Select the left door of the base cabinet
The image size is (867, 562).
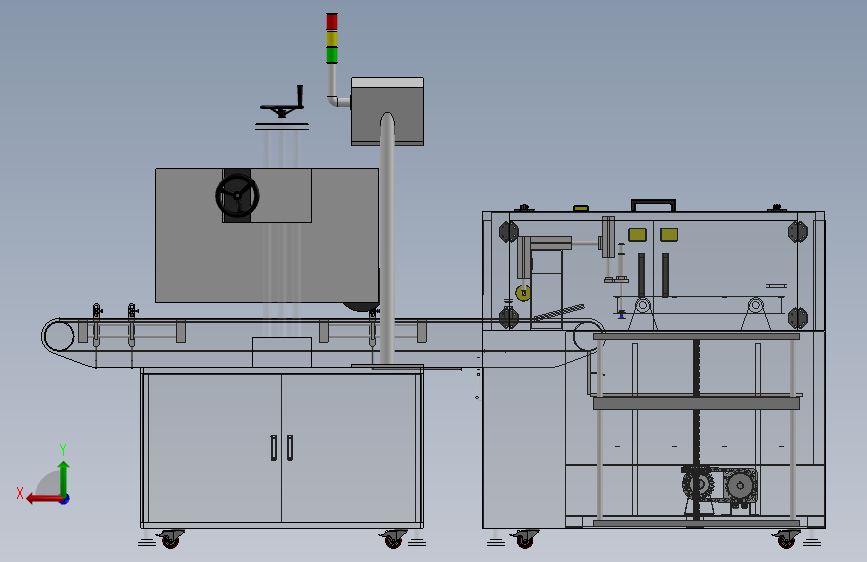point(215,449)
